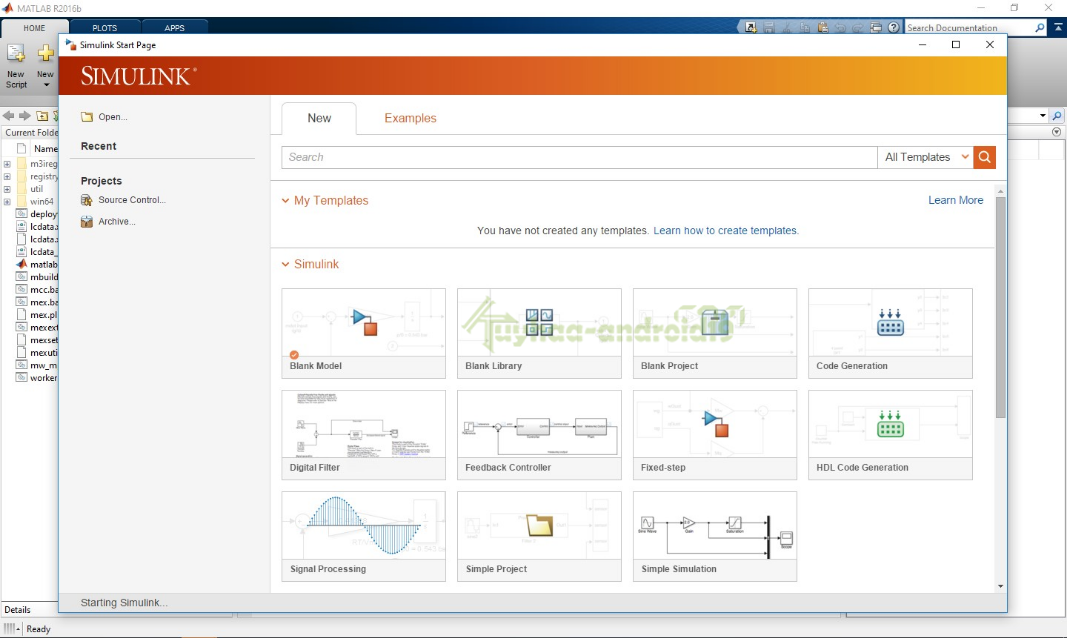Click the Open folder icon in Simulink sidebar
The width and height of the screenshot is (1067, 638).
click(87, 117)
